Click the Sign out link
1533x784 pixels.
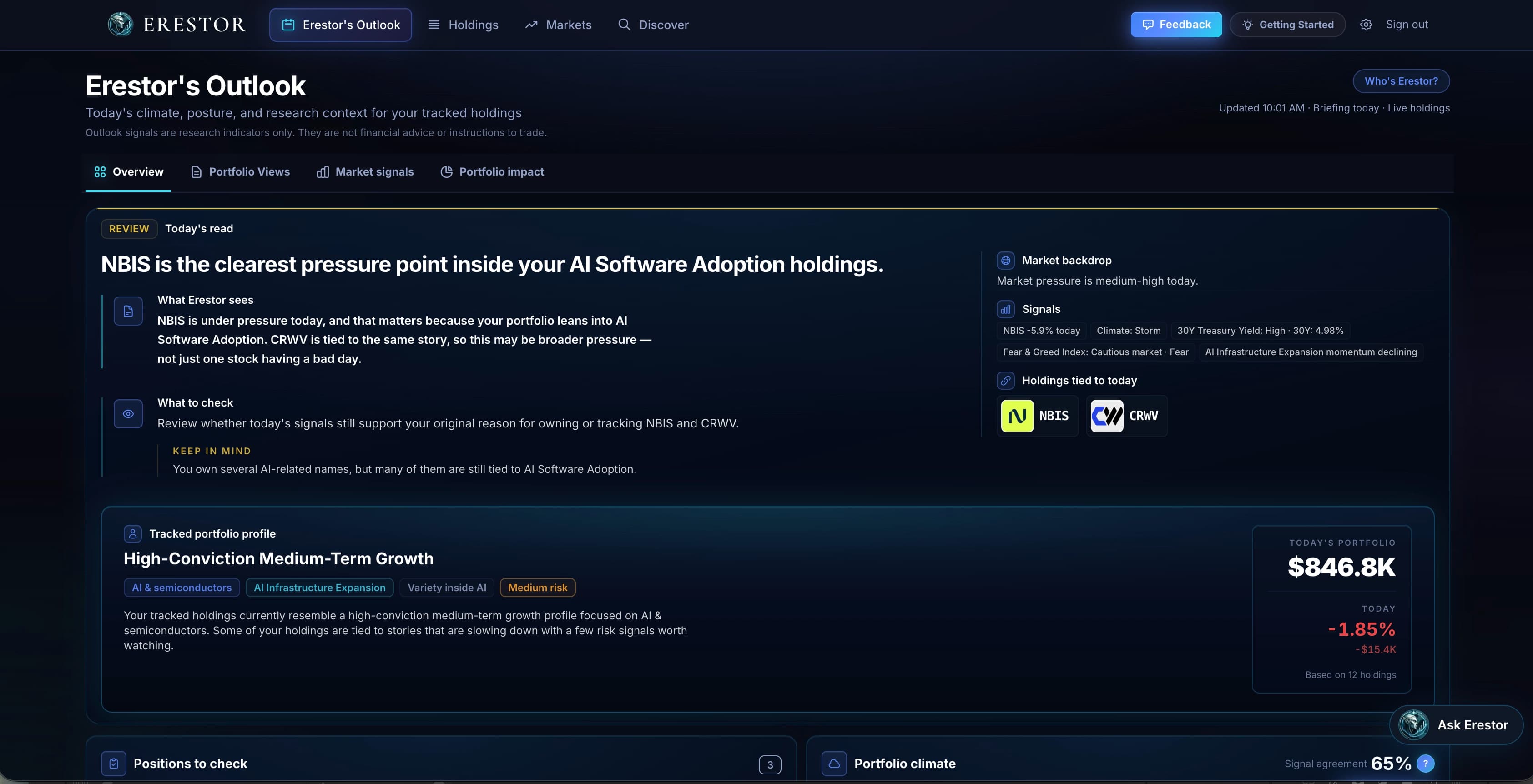1406,25
